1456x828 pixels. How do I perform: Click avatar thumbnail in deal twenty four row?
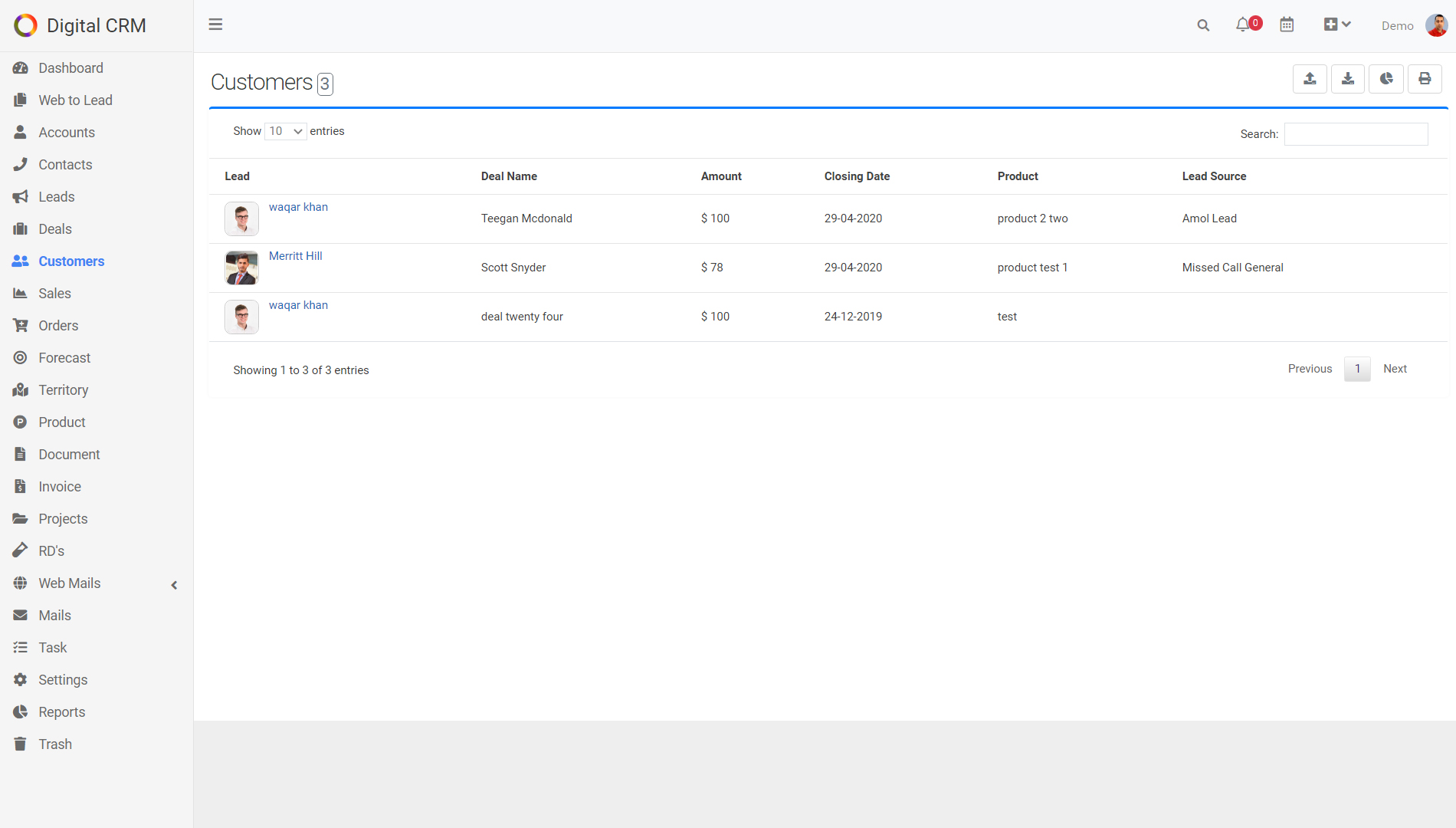coord(241,317)
